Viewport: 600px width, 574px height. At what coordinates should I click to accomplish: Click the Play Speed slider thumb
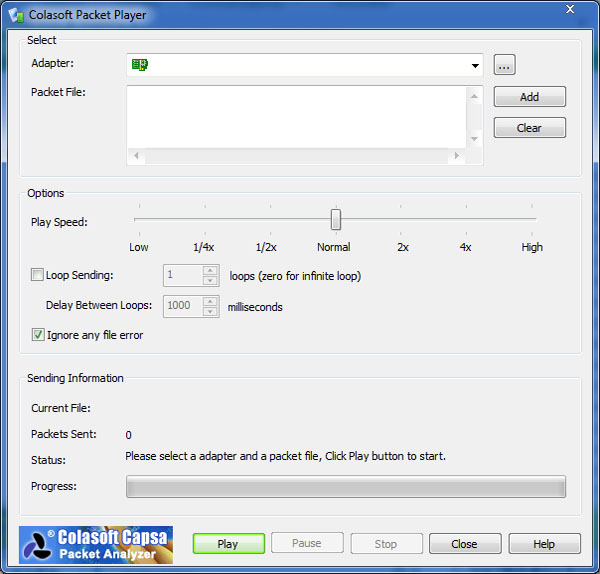point(336,219)
